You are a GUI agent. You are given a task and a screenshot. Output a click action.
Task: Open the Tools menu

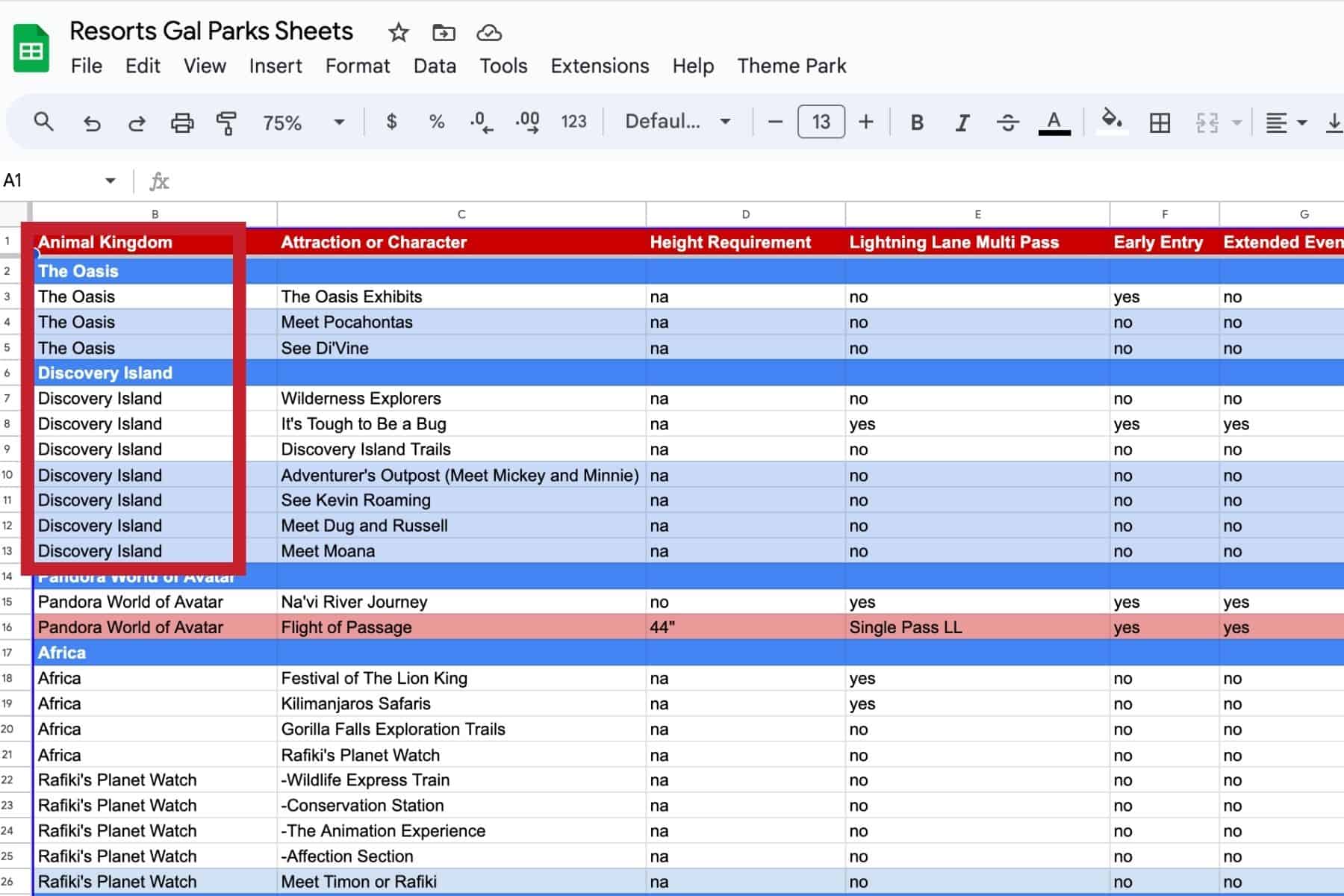pyautogui.click(x=503, y=66)
